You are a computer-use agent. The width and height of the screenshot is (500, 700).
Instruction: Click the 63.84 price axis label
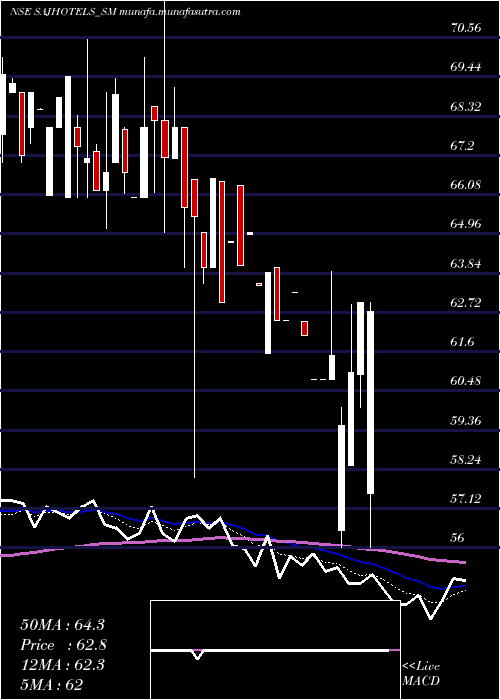(x=466, y=263)
